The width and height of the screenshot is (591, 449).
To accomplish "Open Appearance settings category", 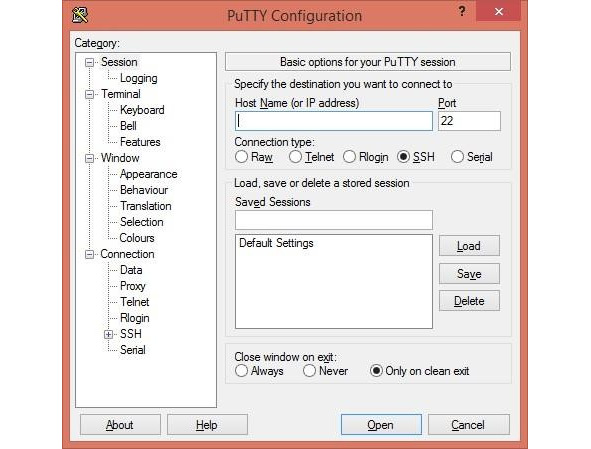I will (149, 174).
